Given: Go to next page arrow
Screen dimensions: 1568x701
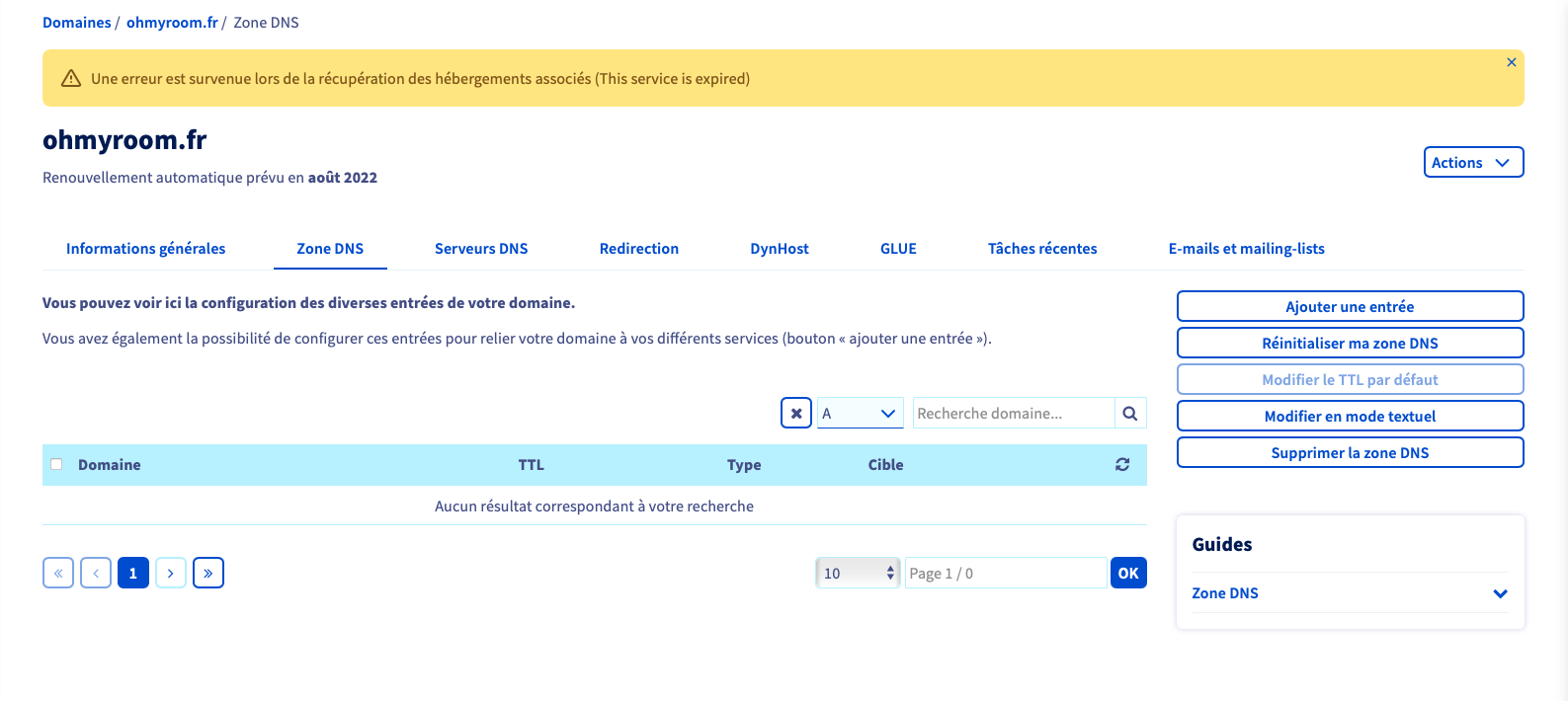Looking at the screenshot, I should 171,573.
